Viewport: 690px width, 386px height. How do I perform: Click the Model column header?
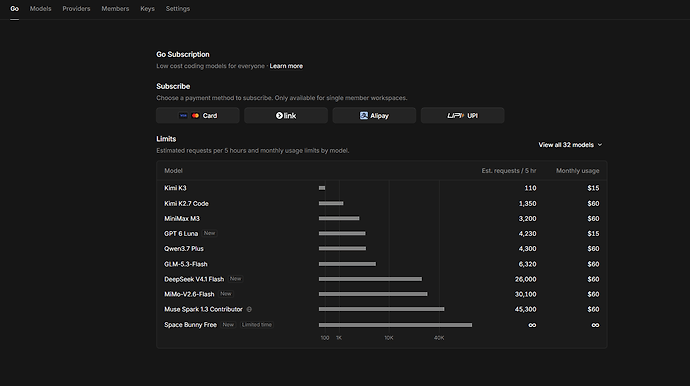tap(173, 171)
